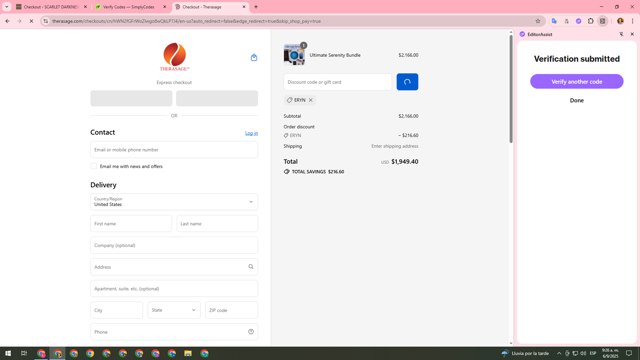640x360 pixels.
Task: Open a new browser tab
Action: (256, 7)
